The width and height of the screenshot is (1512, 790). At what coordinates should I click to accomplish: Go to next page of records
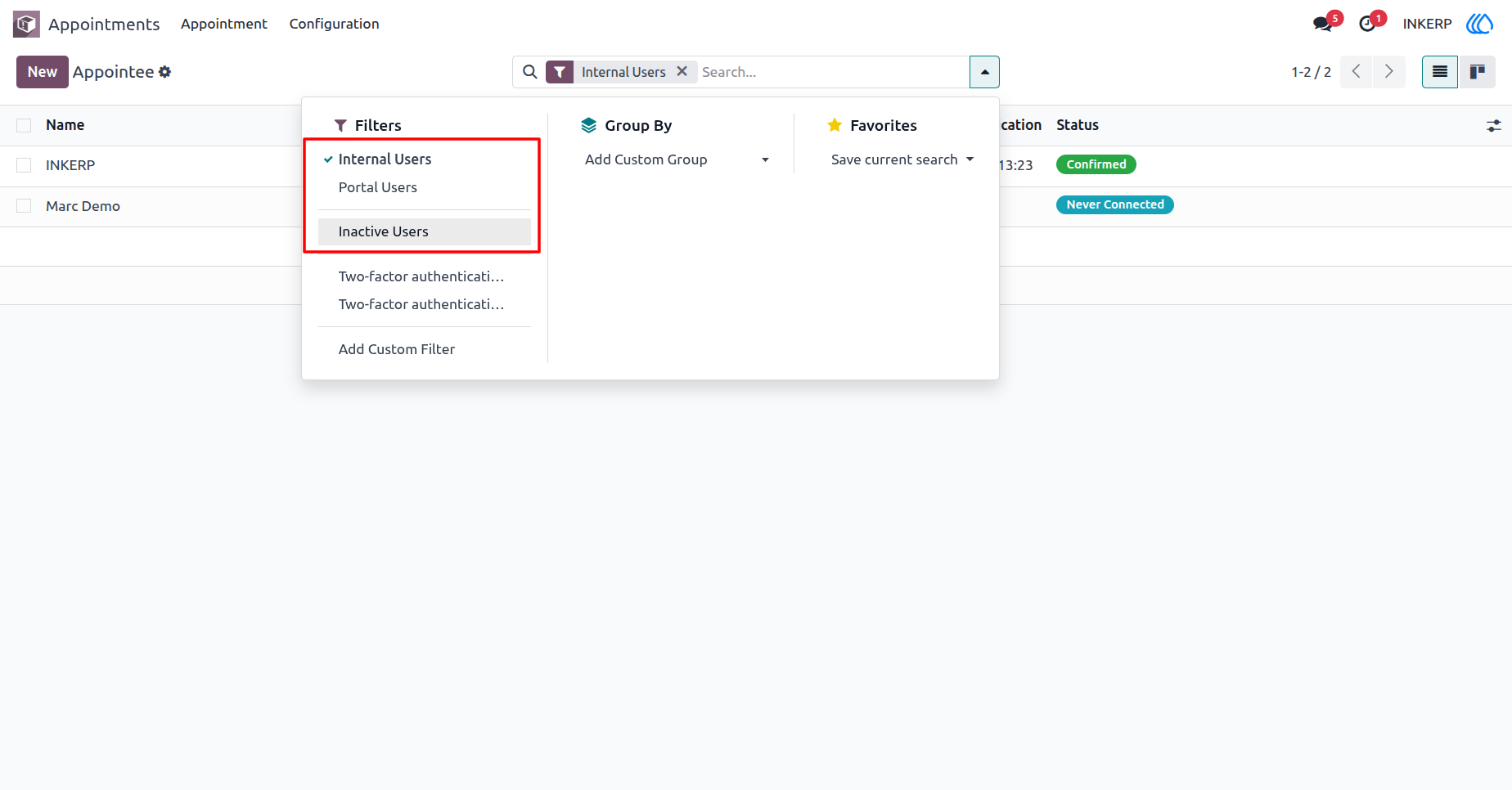coord(1389,72)
